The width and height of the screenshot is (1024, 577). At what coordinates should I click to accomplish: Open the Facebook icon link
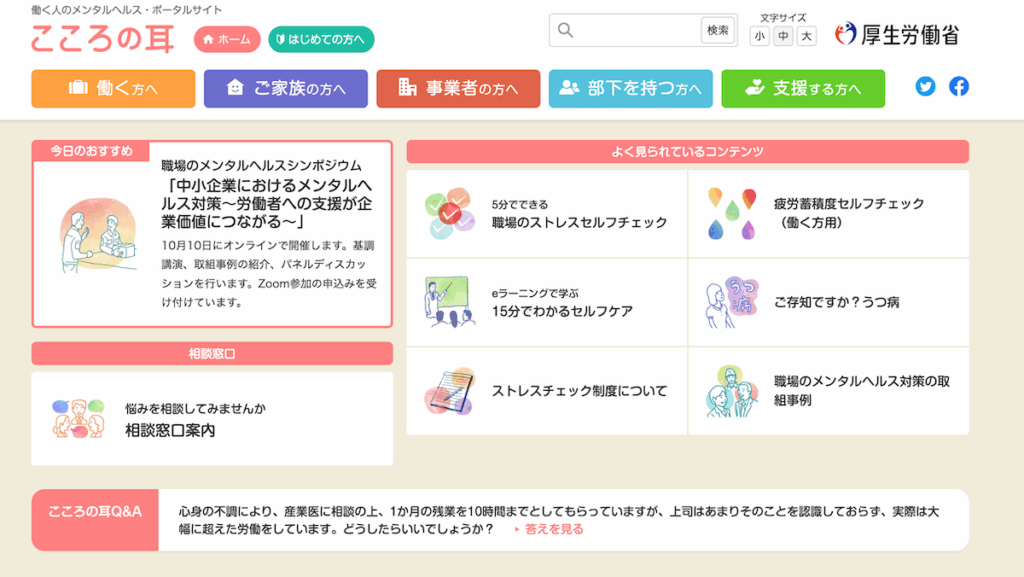[958, 87]
